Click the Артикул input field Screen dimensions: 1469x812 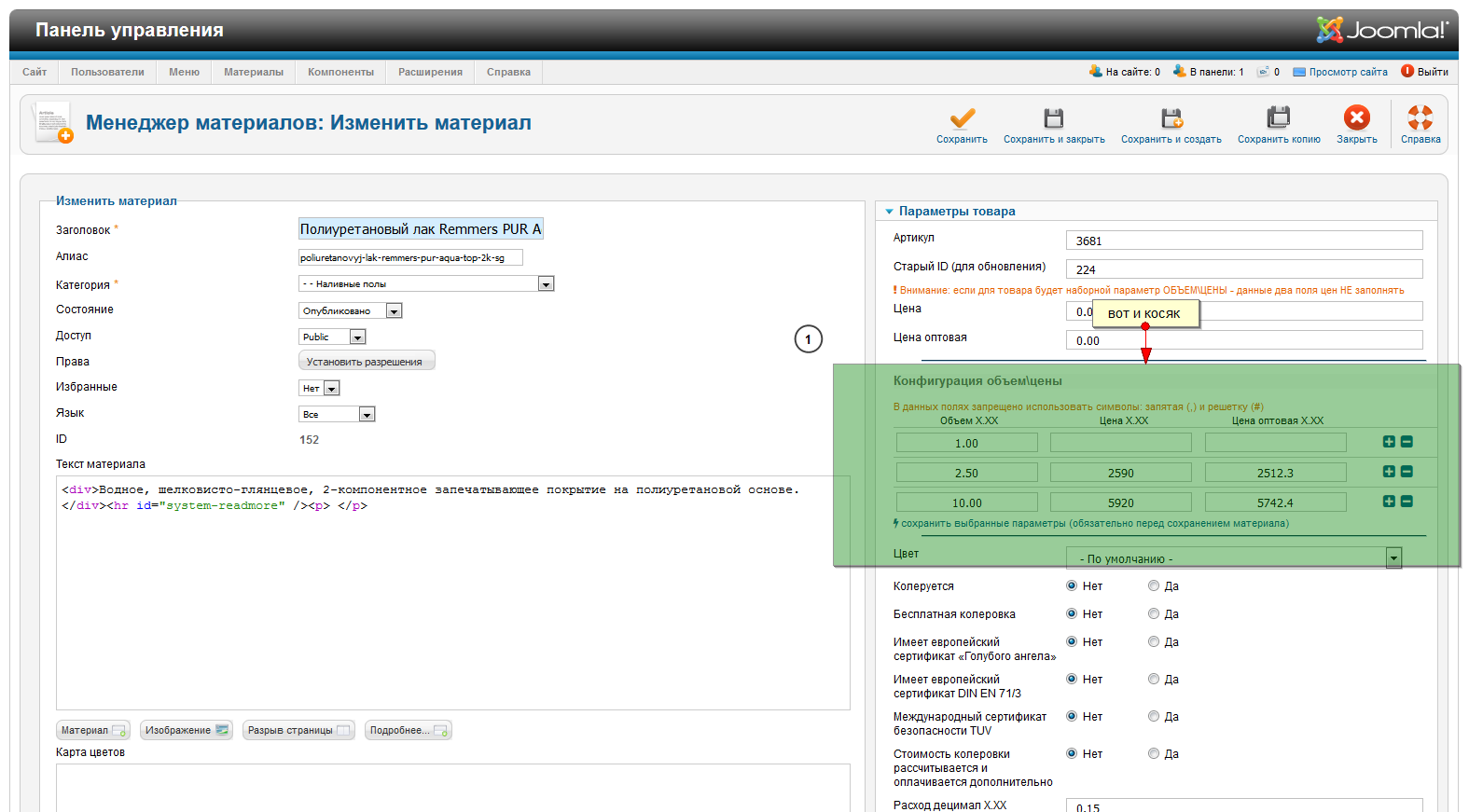tap(1243, 241)
